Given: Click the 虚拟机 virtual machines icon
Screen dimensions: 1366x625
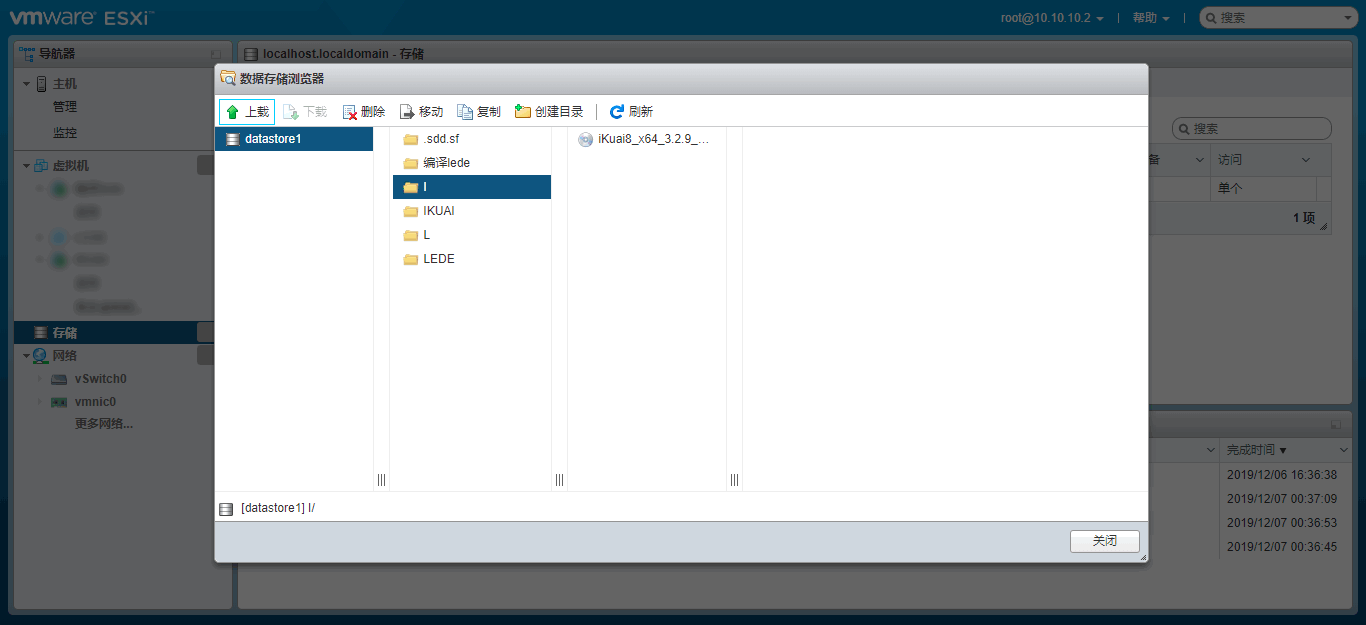Looking at the screenshot, I should click(x=41, y=166).
